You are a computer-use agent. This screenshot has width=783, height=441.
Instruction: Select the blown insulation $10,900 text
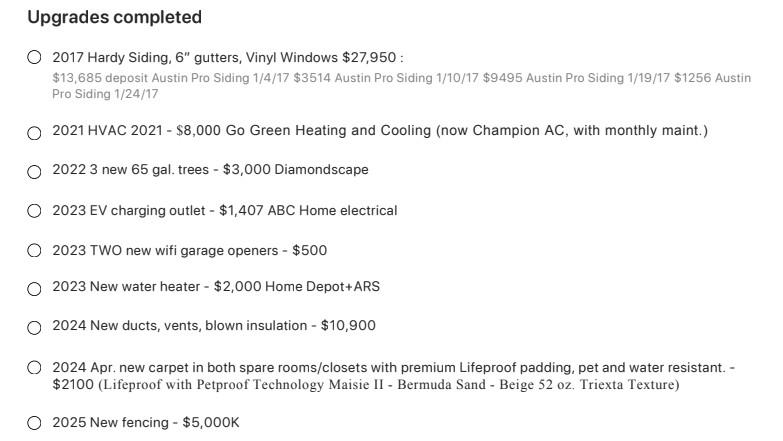click(x=214, y=326)
